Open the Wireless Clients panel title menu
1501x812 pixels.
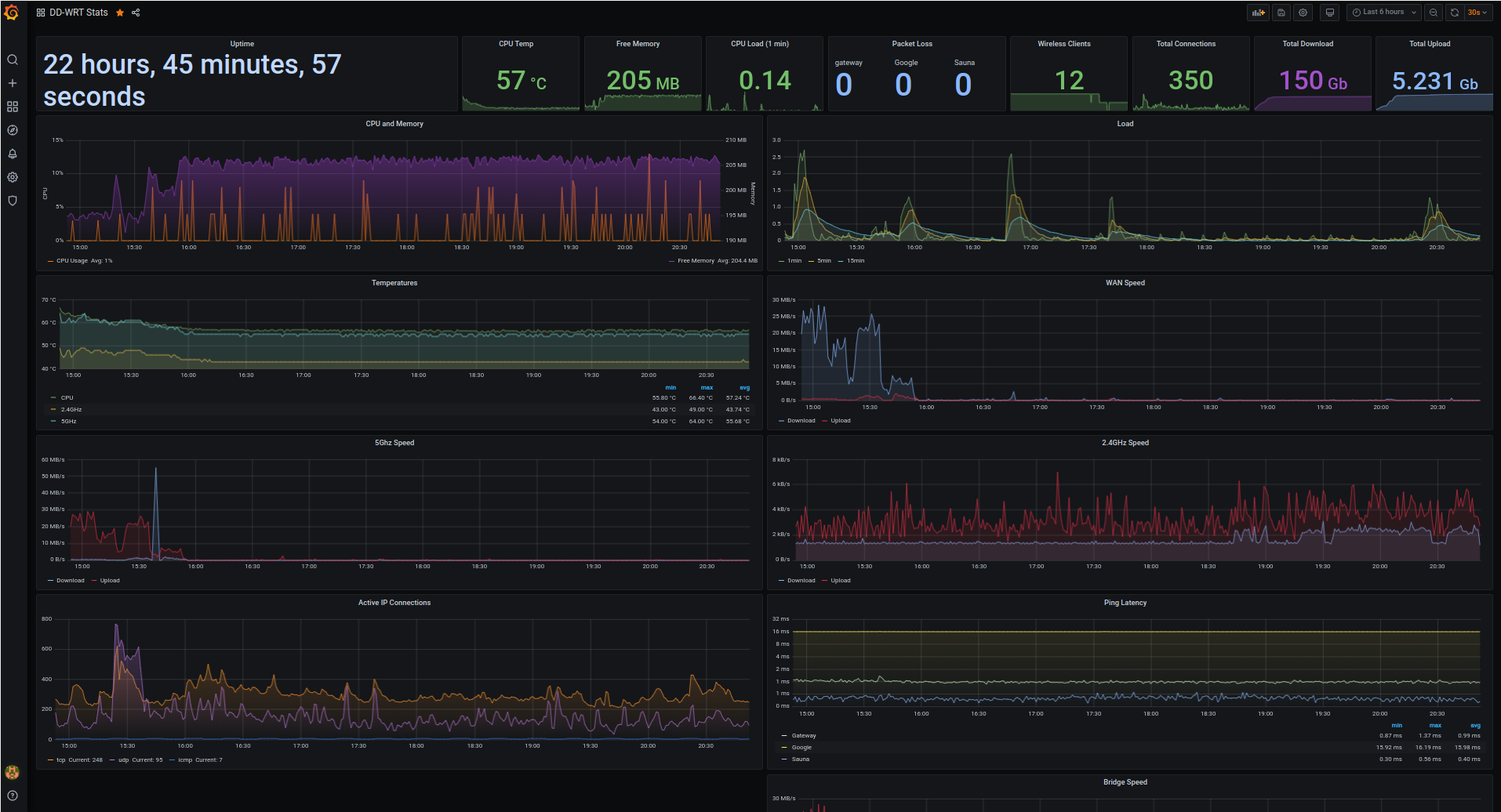(1064, 44)
